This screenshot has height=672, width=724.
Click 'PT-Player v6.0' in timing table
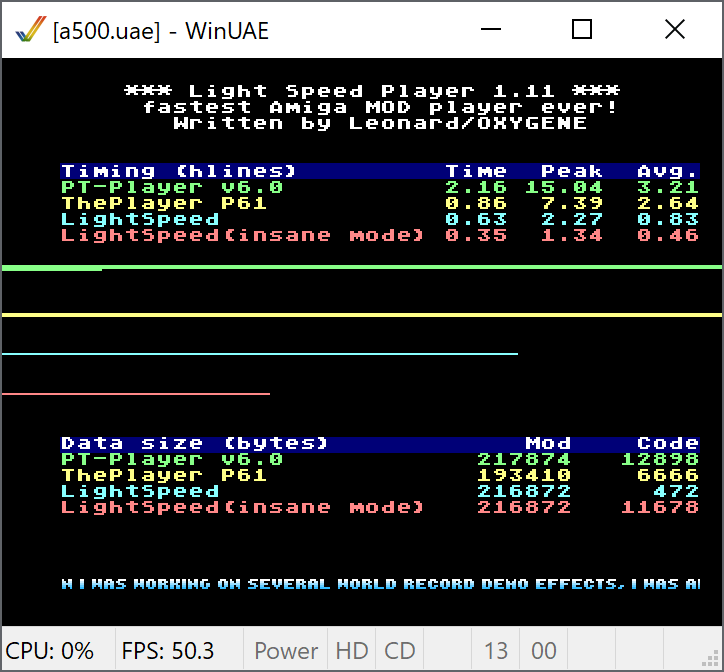tap(172, 187)
